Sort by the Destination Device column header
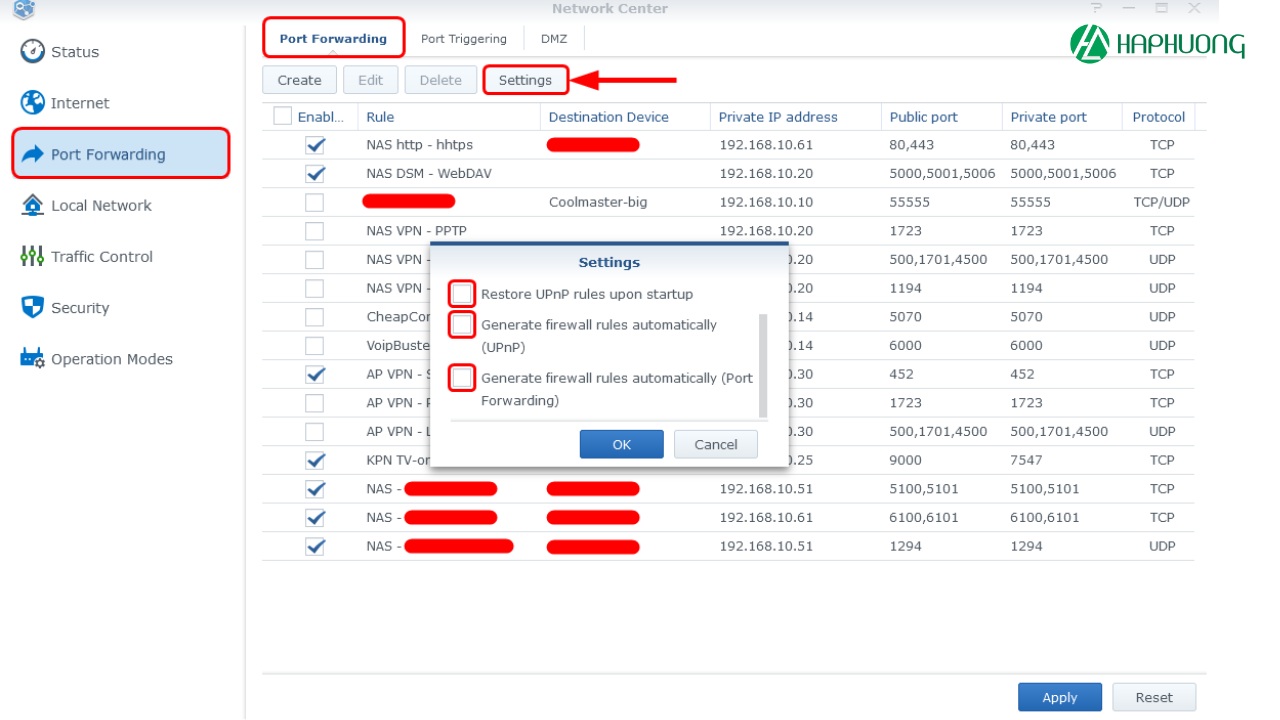The height and width of the screenshot is (720, 1280). [625, 117]
